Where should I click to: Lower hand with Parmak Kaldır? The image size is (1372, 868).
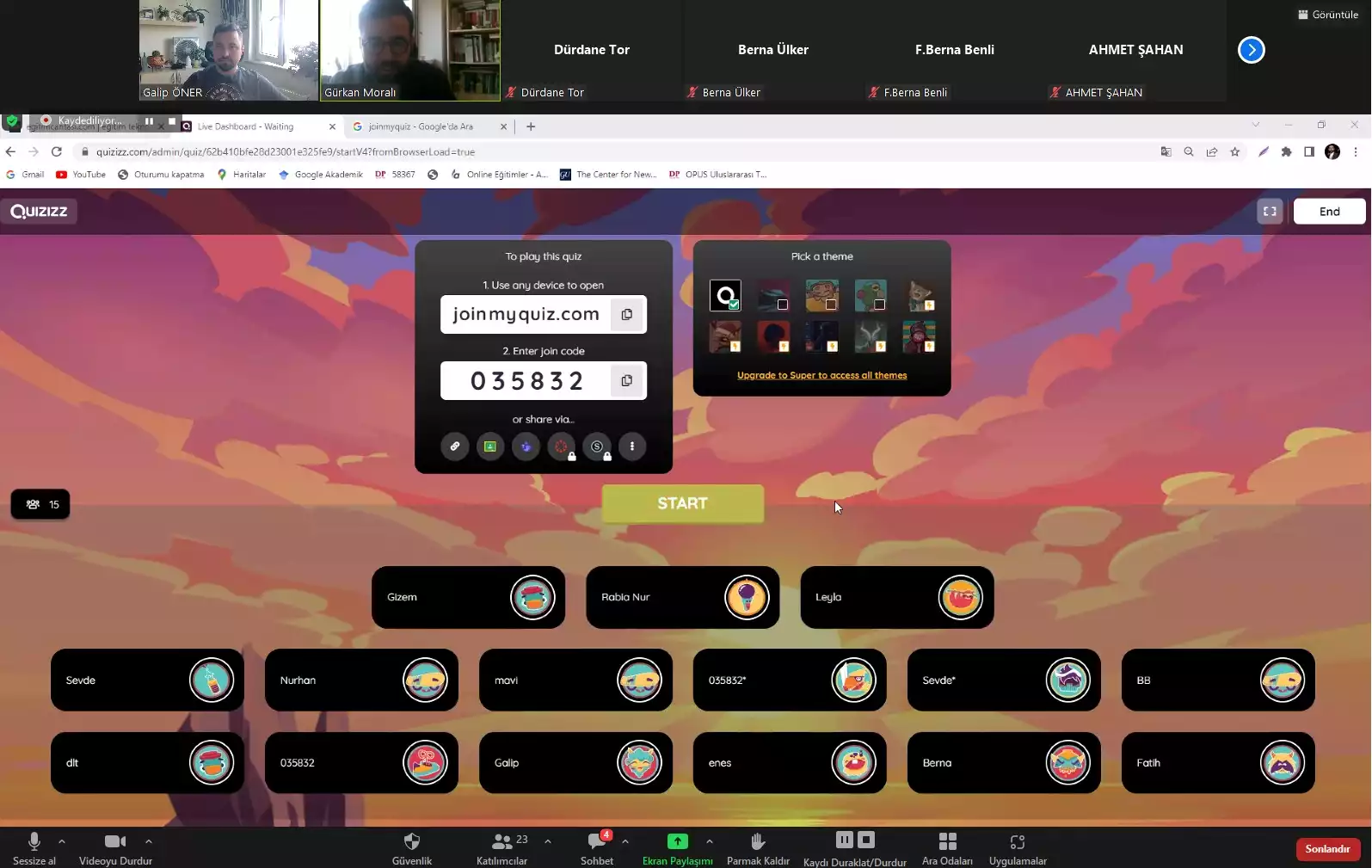tap(758, 848)
